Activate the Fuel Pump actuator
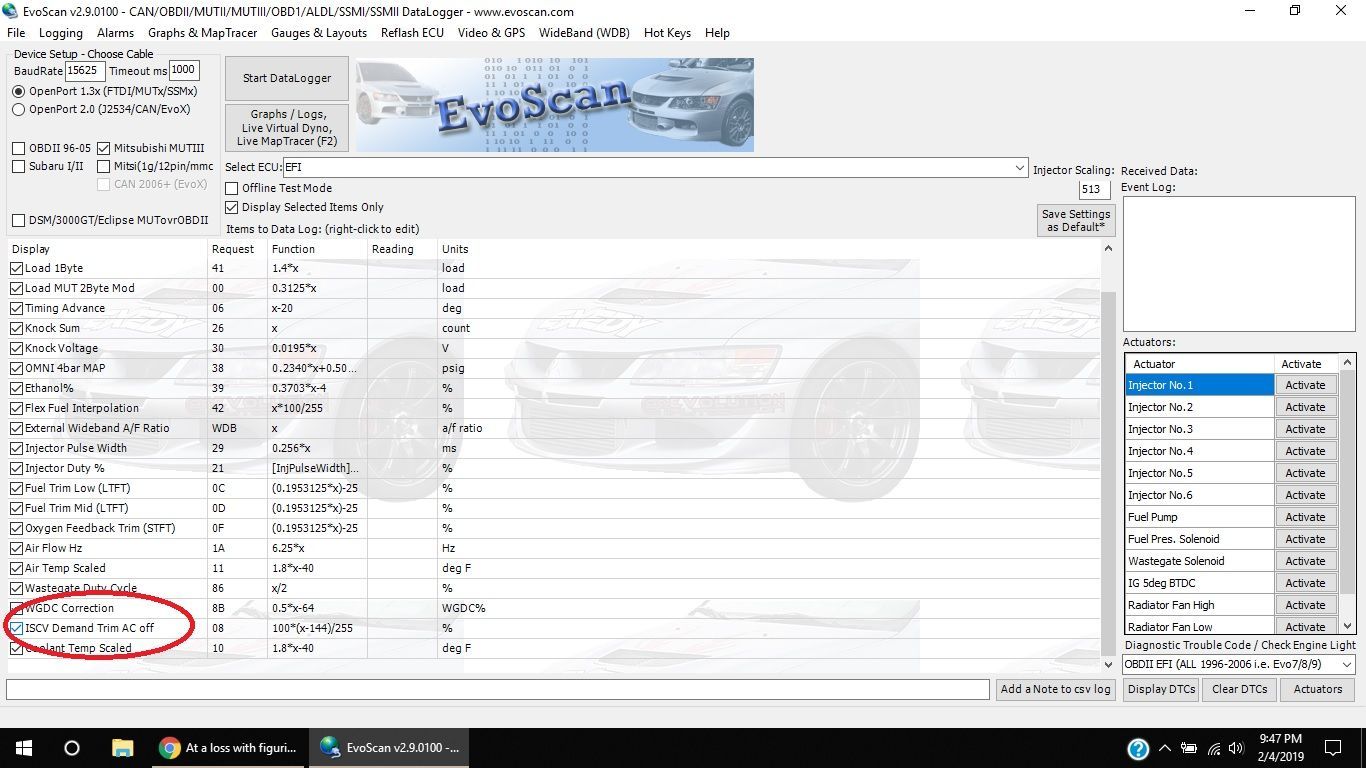 click(x=1305, y=517)
